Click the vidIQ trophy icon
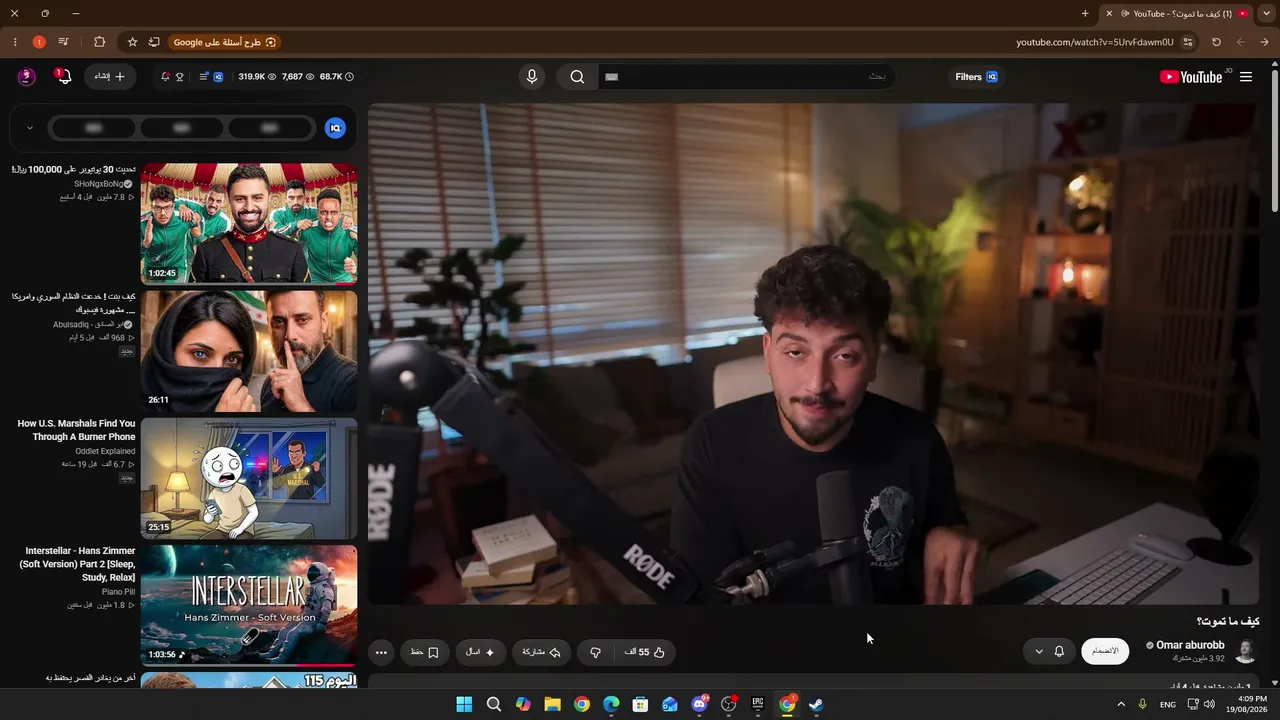The height and width of the screenshot is (720, 1280). tap(180, 77)
